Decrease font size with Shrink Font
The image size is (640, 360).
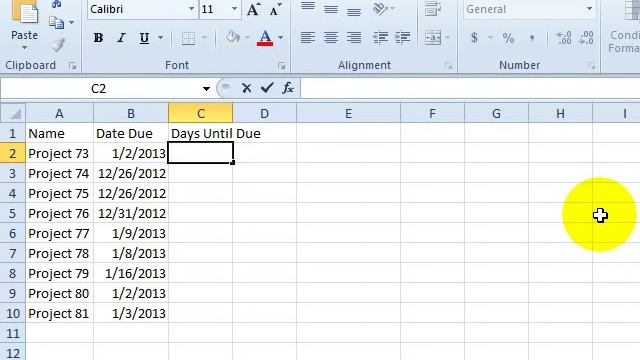click(x=276, y=9)
